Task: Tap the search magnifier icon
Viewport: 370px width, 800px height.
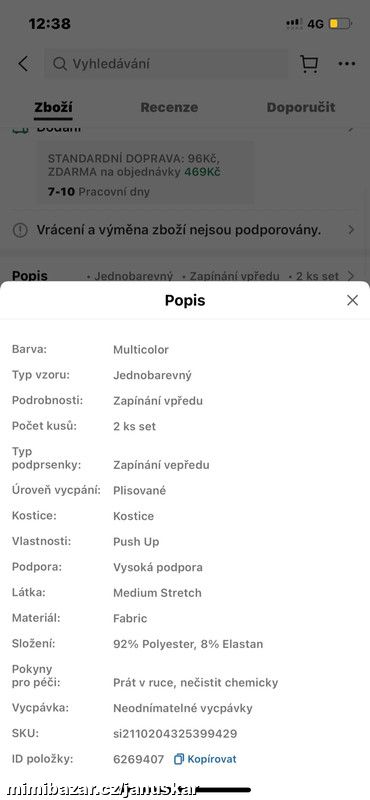Action: point(60,64)
